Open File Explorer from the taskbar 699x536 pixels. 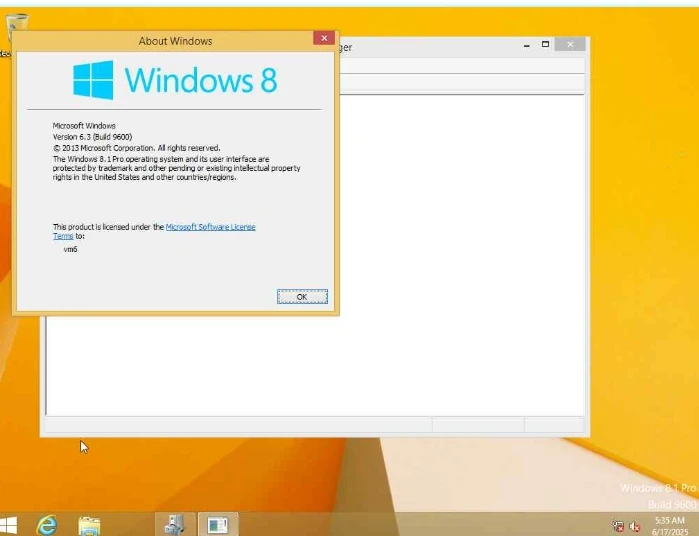pyautogui.click(x=89, y=526)
